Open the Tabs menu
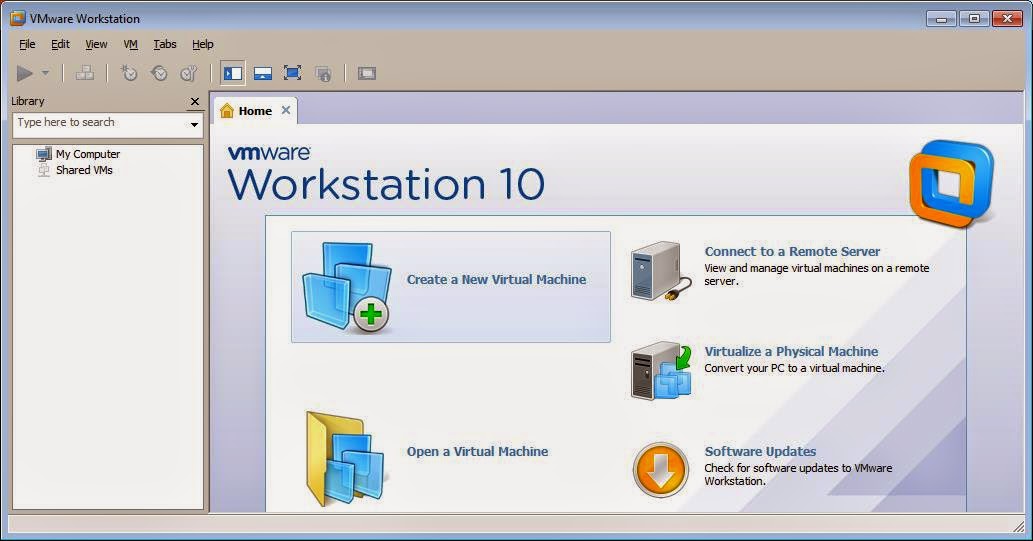1033x541 pixels. coord(165,44)
